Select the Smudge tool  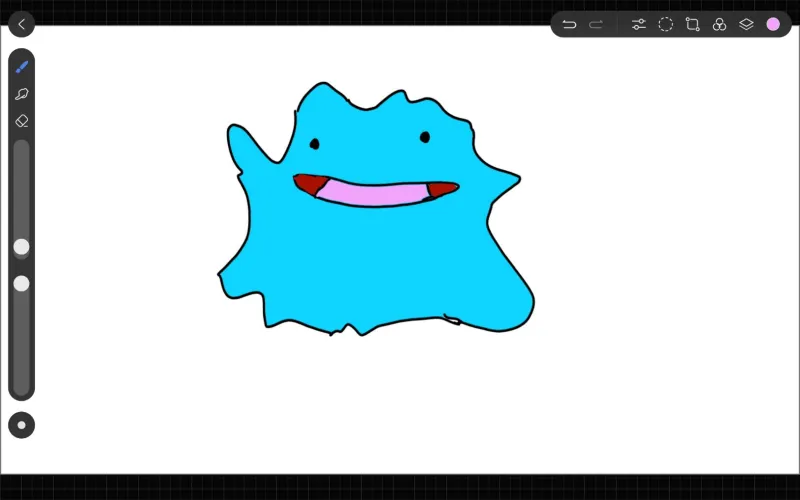point(21,94)
